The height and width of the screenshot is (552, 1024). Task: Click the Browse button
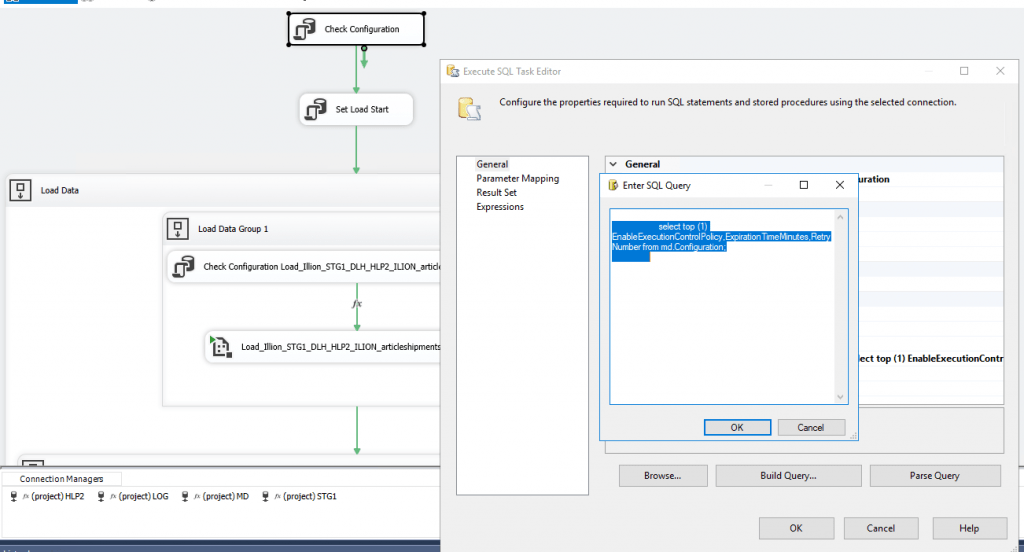(663, 476)
